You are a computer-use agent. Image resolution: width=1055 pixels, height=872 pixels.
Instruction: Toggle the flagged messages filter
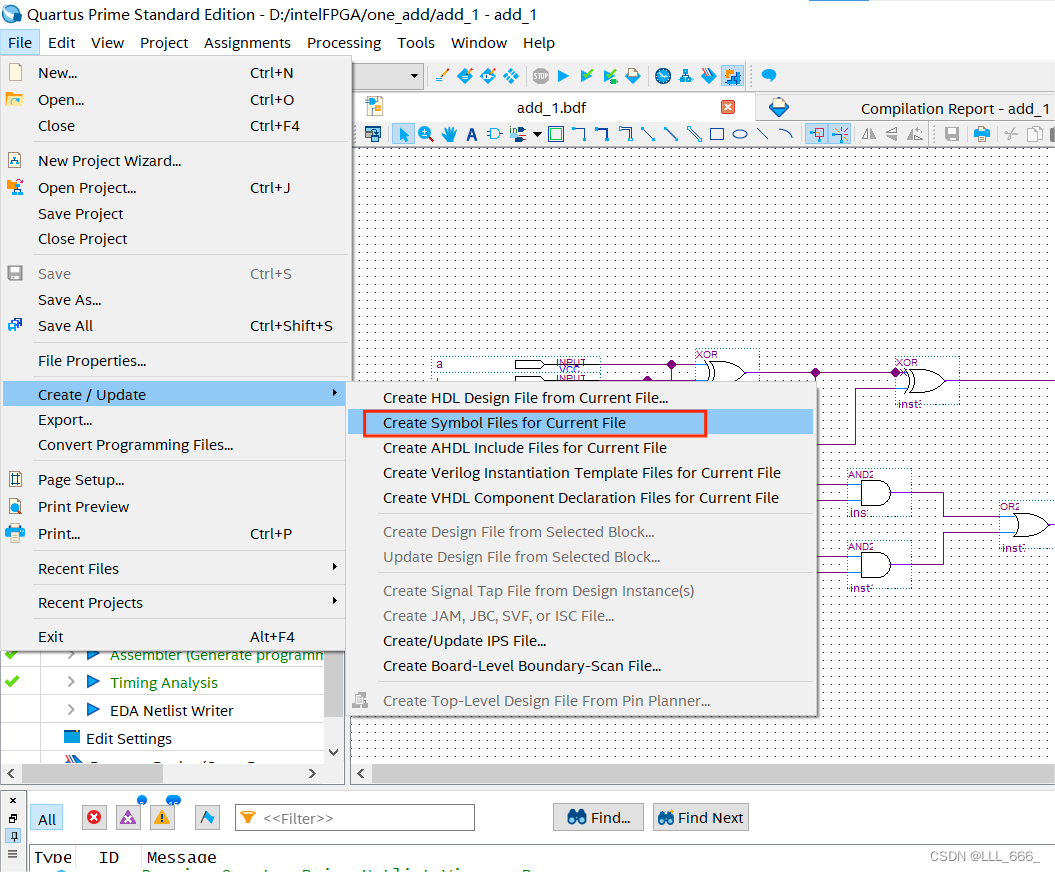(x=207, y=818)
